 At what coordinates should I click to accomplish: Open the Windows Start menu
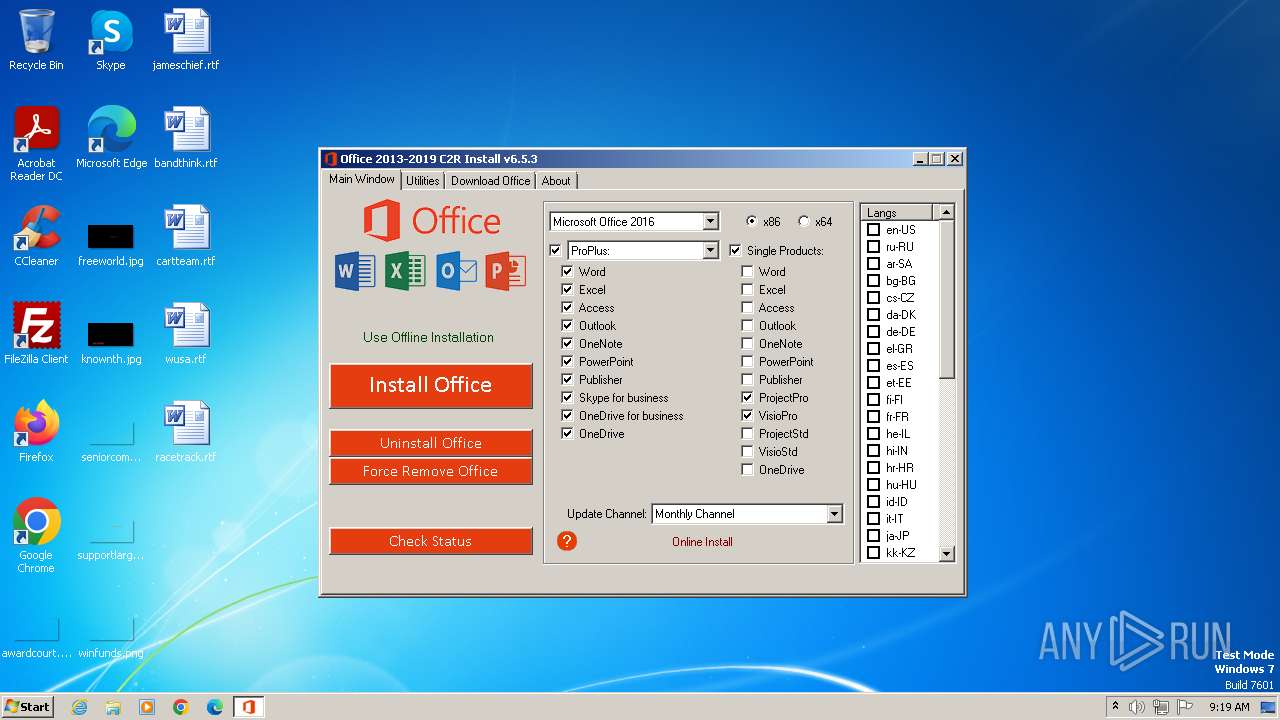[27, 706]
